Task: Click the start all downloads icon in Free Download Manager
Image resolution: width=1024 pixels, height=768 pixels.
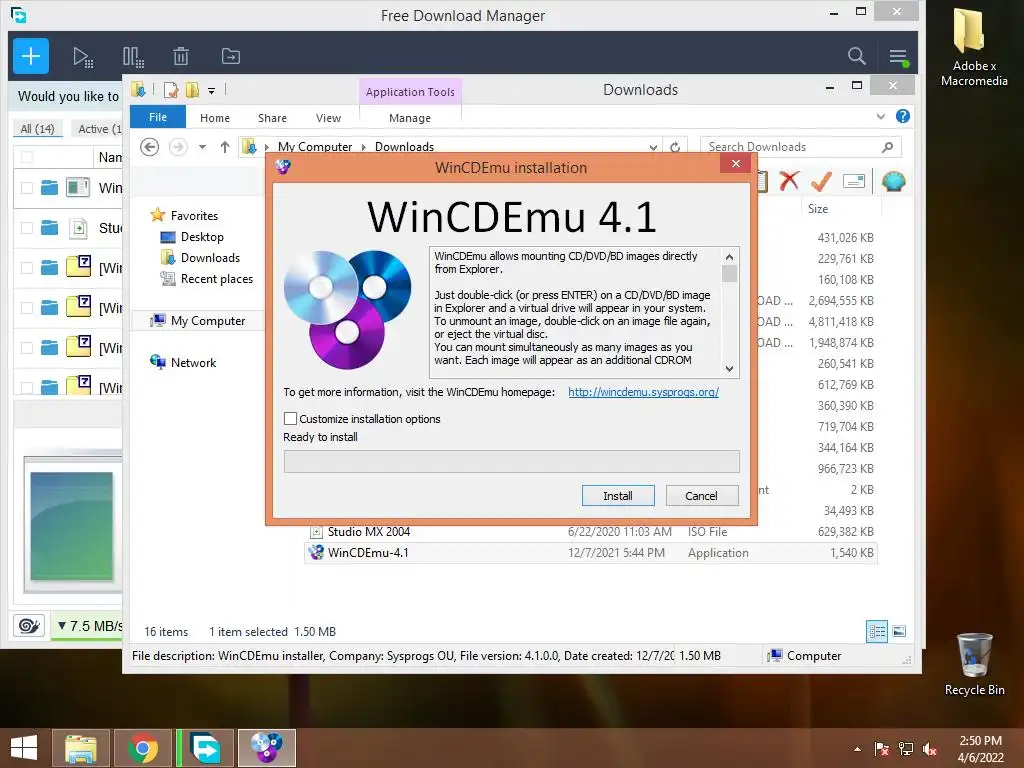Action: [x=82, y=57]
